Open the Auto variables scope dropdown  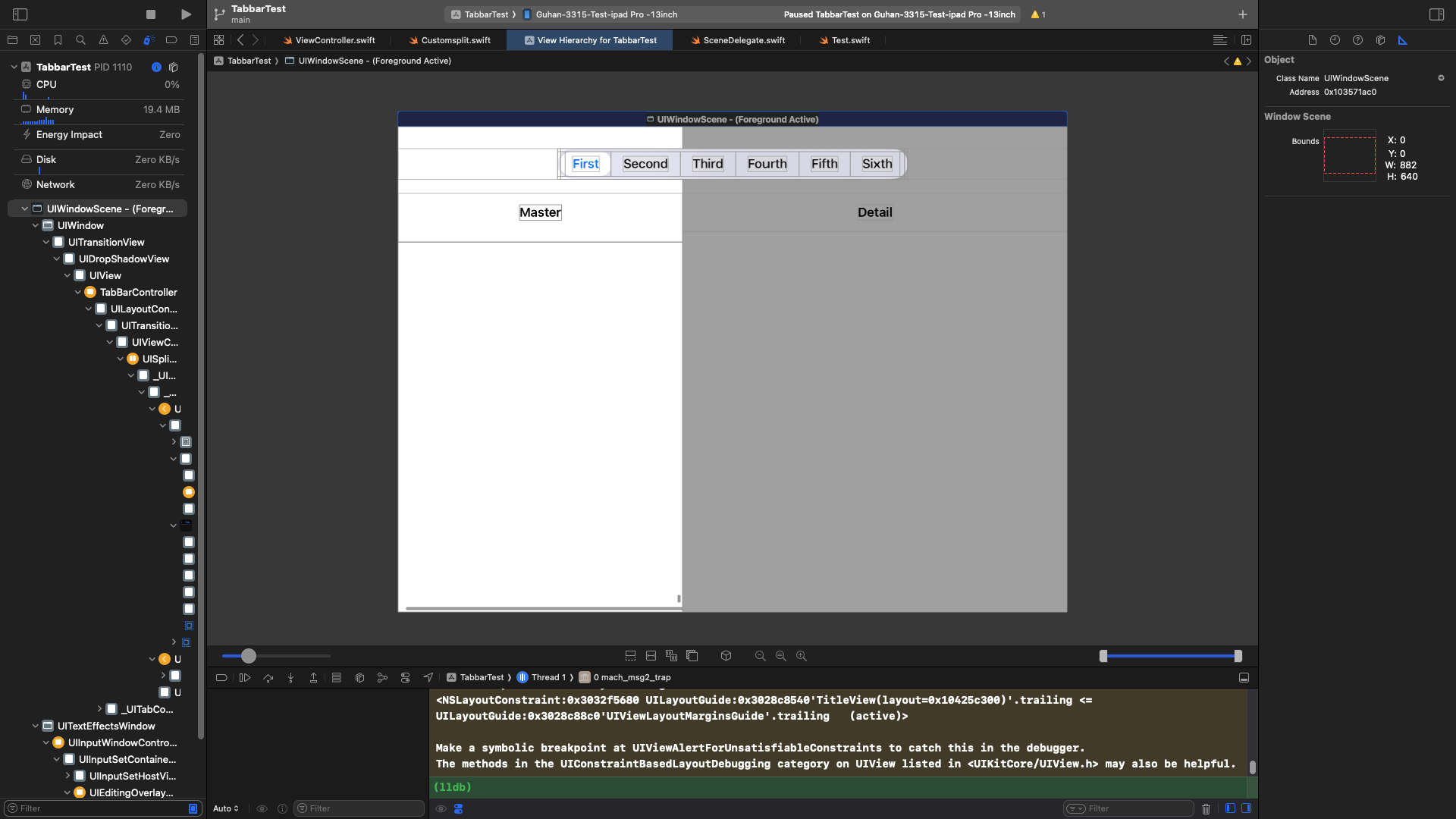226,808
